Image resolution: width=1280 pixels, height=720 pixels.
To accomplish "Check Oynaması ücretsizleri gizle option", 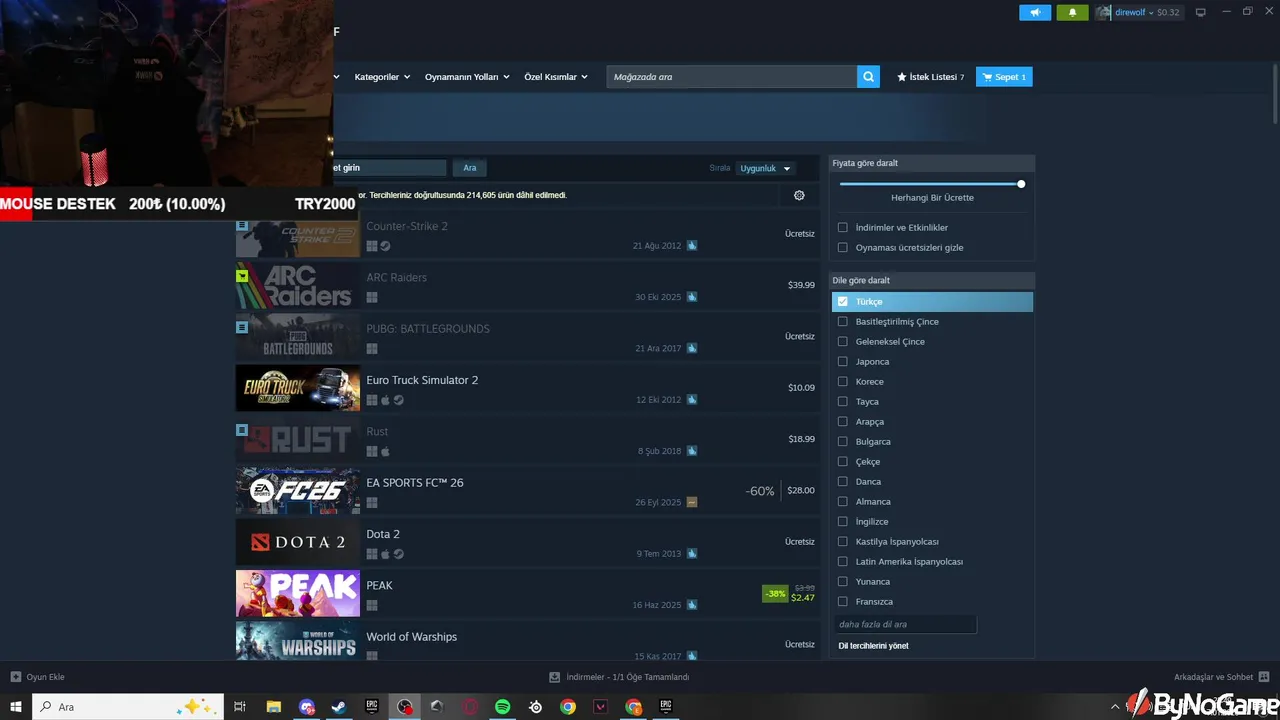I will coord(843,247).
